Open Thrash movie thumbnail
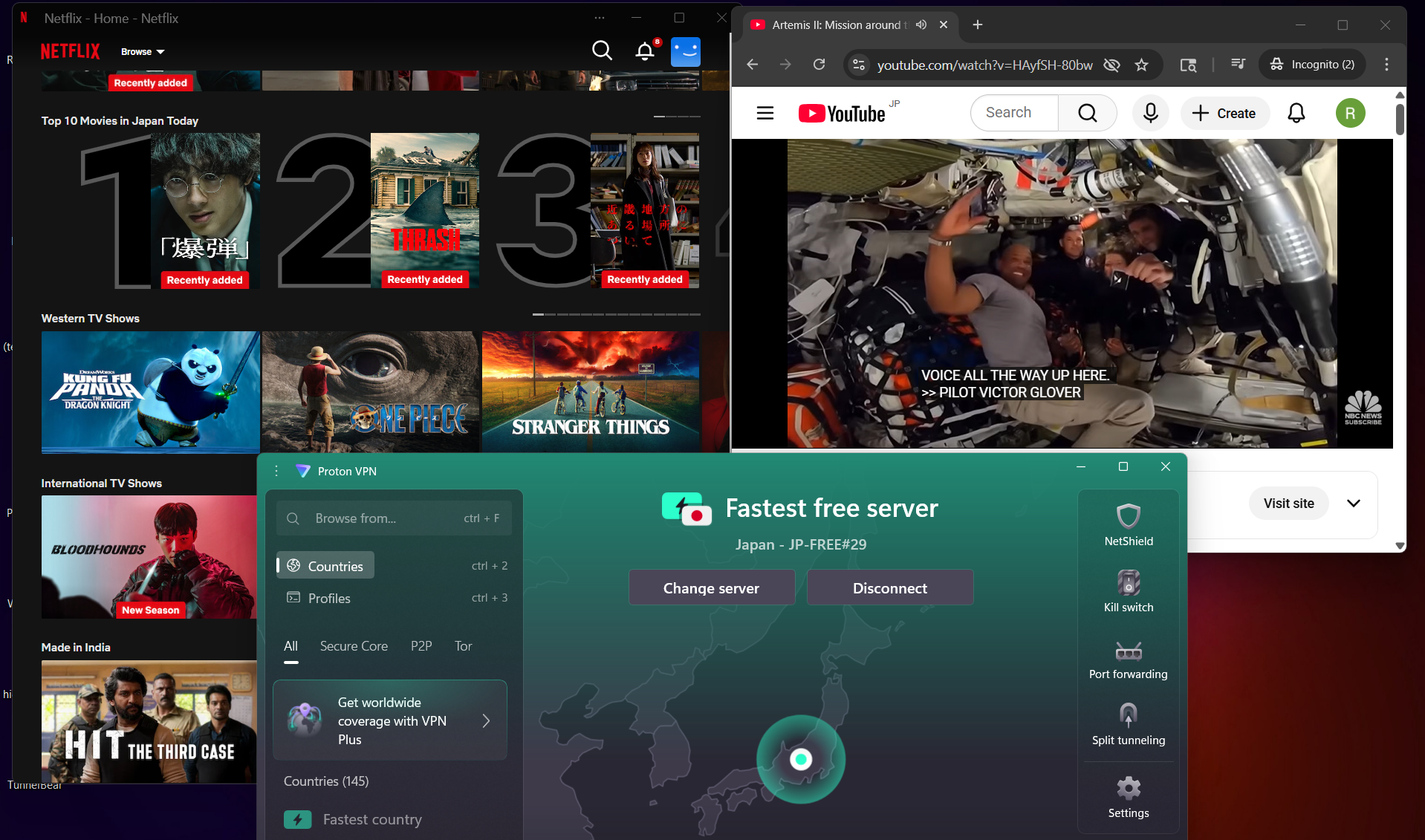The image size is (1425, 840). coord(425,210)
